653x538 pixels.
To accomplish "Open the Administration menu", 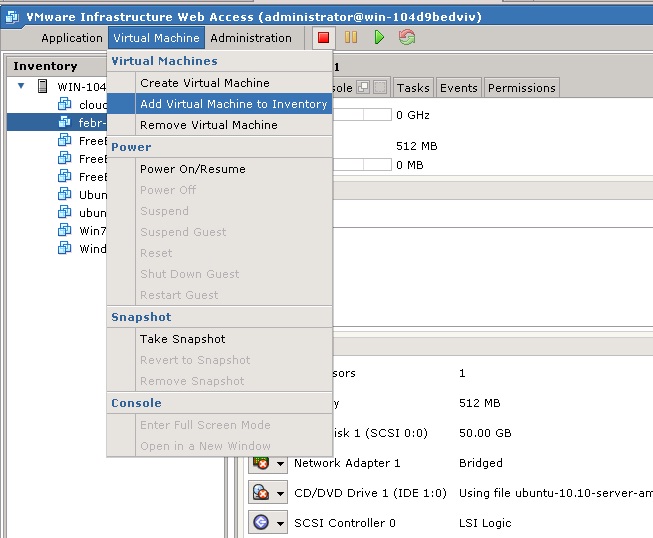I will tap(251, 38).
